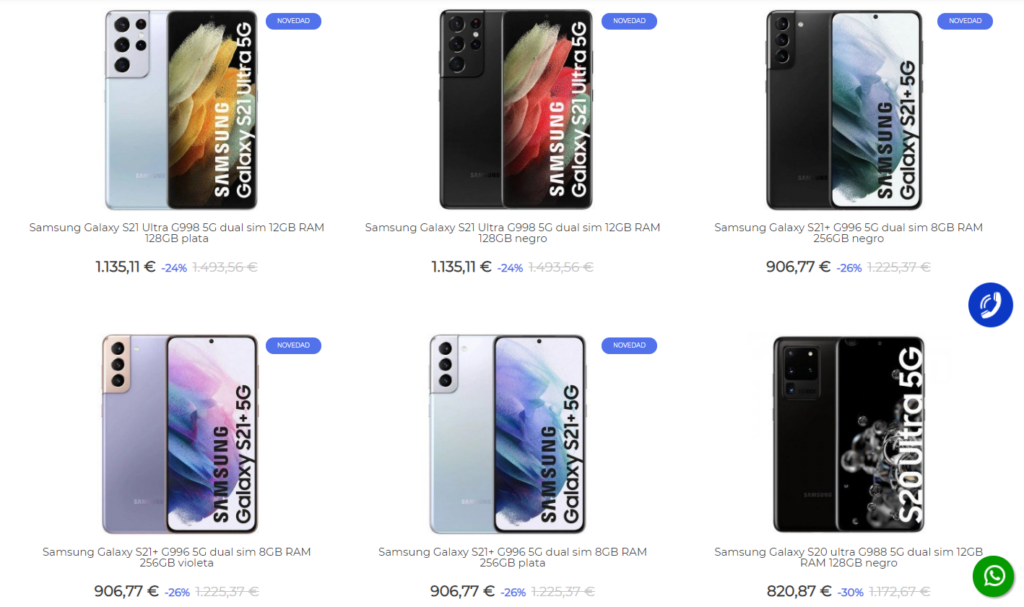The height and width of the screenshot is (607, 1024).
Task: Open the green WhatsApp chat icon
Action: [x=991, y=576]
